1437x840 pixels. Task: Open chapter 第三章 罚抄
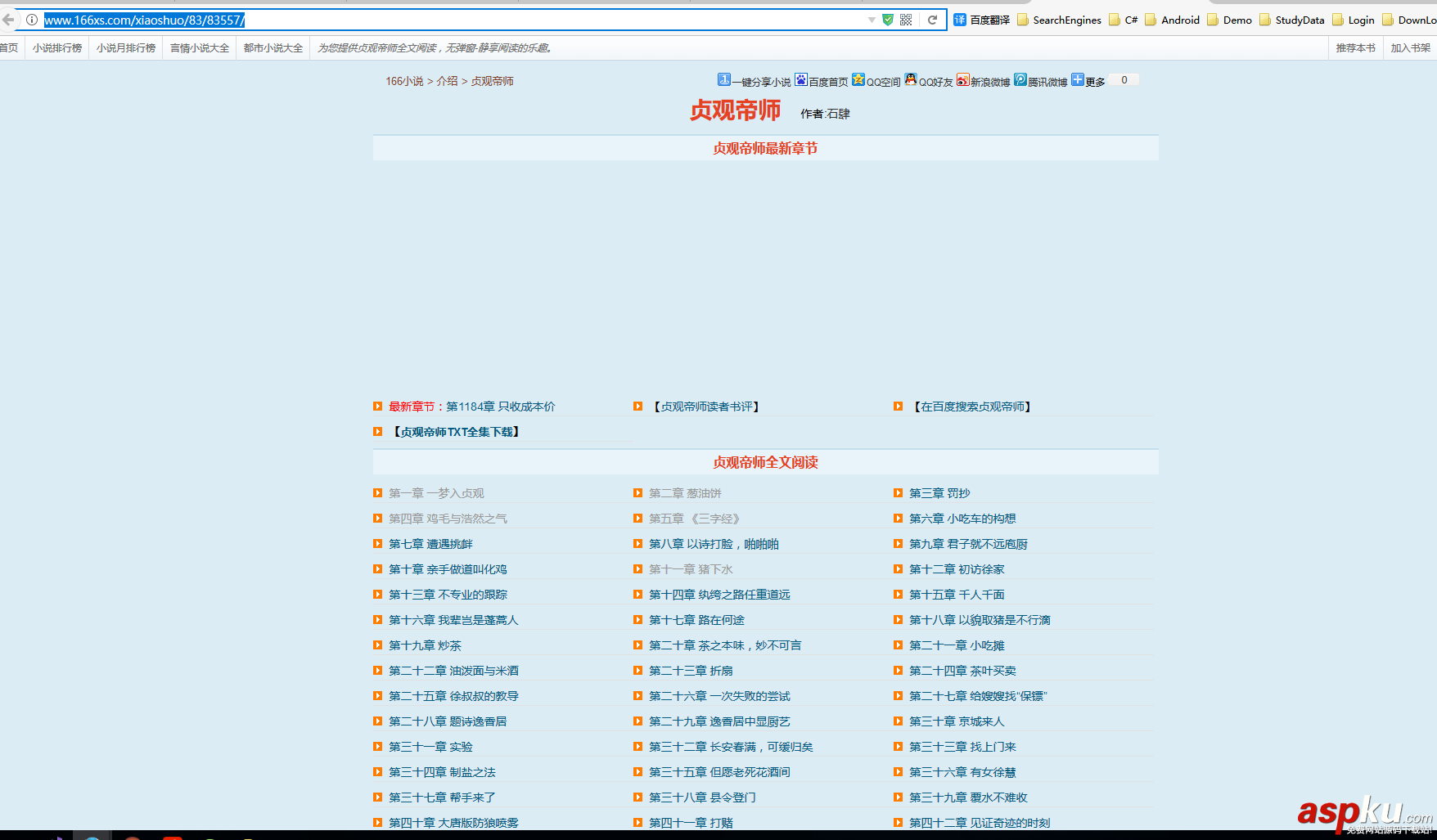(939, 493)
